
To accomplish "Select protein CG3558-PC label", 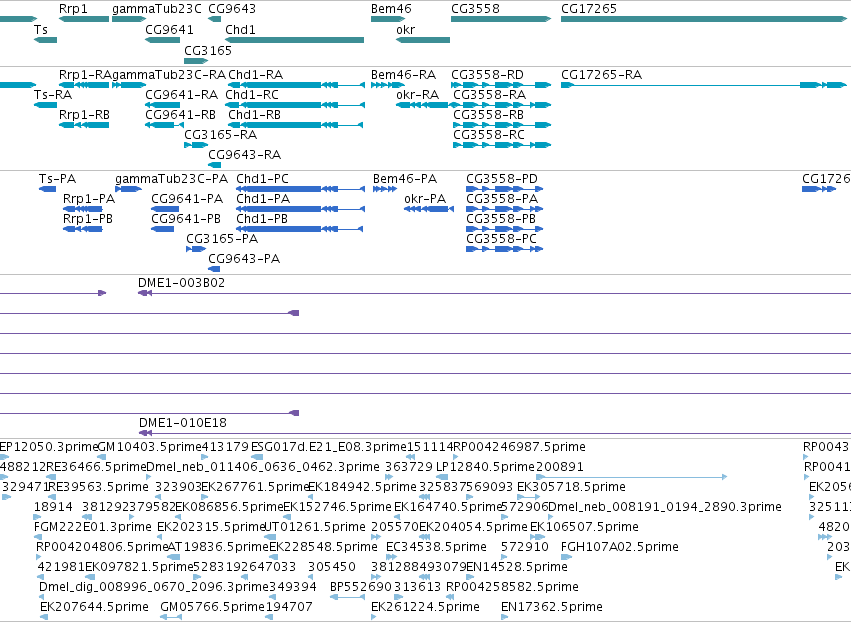I will pyautogui.click(x=501, y=239).
